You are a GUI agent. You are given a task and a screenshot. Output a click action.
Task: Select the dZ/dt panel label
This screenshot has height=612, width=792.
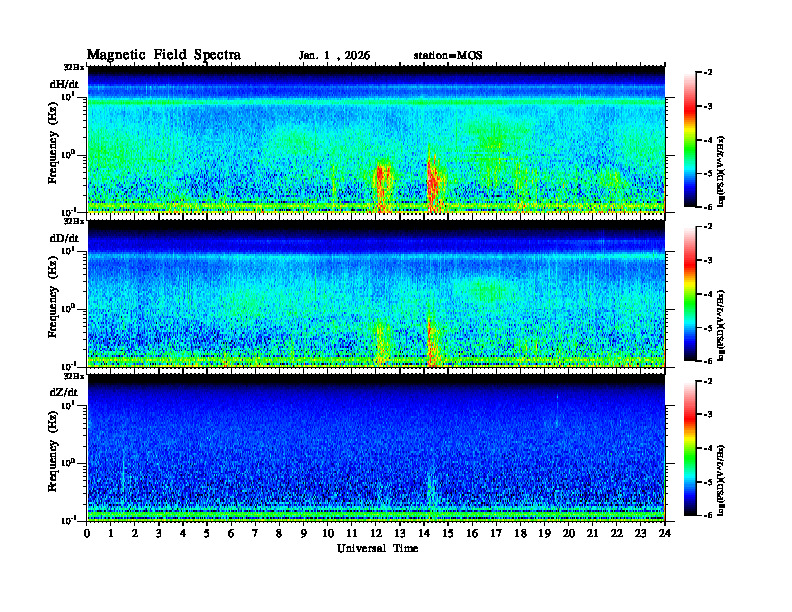point(64,392)
